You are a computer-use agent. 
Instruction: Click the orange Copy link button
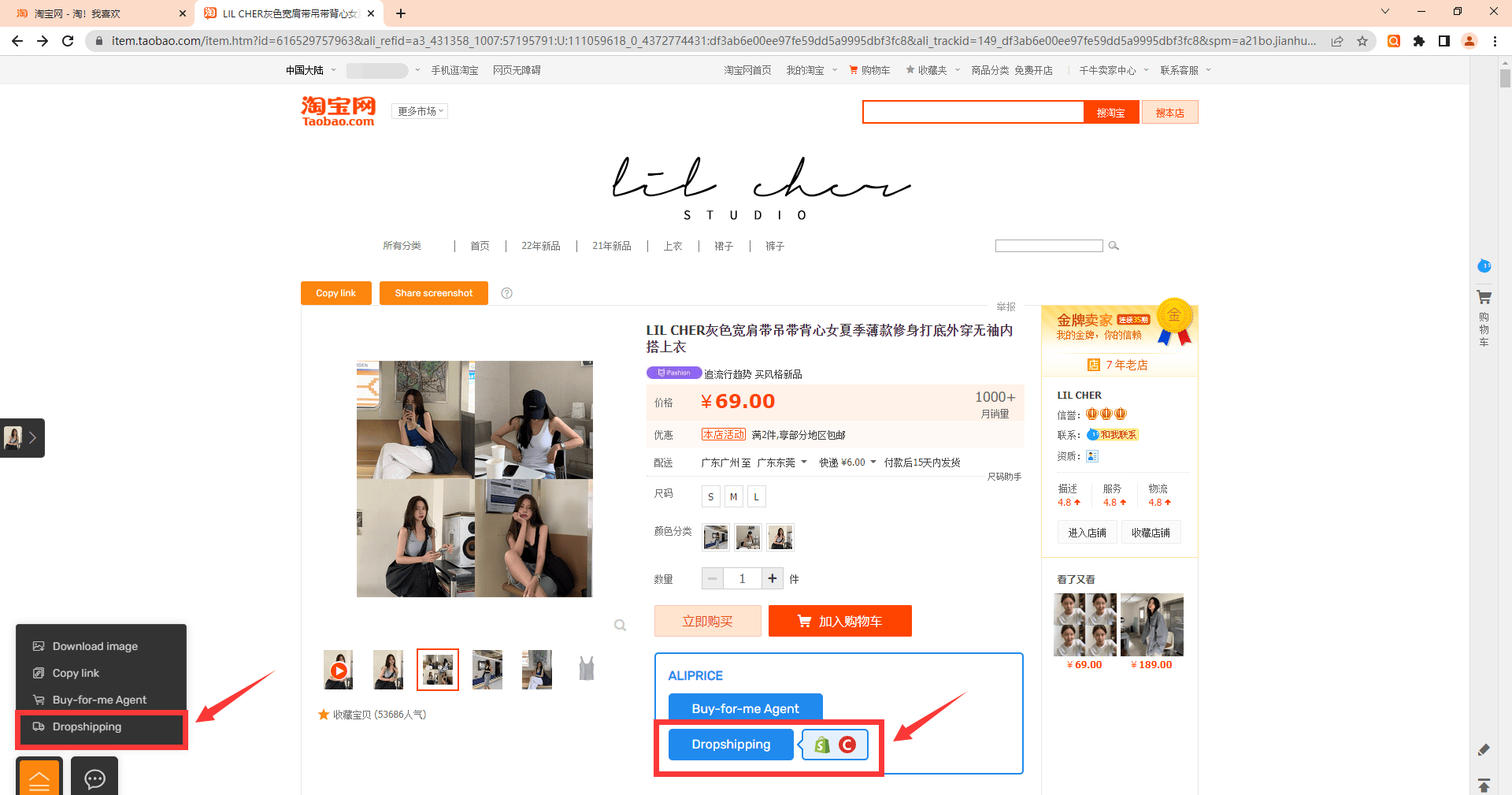pos(336,293)
